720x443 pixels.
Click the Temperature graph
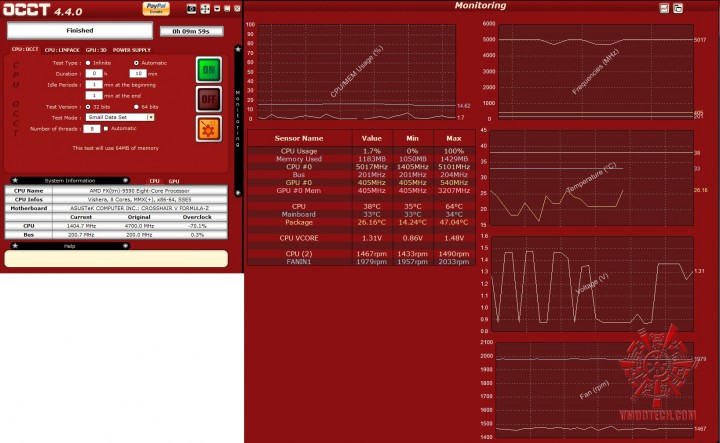pyautogui.click(x=592, y=178)
